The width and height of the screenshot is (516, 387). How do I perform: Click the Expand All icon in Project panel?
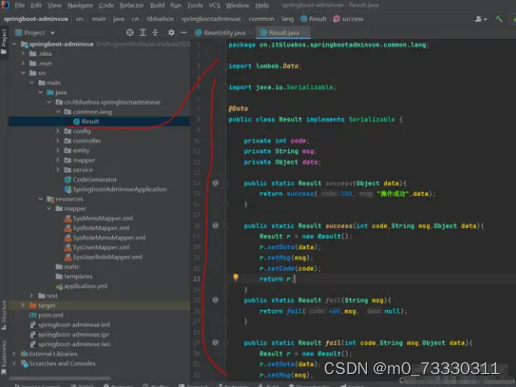(143, 32)
